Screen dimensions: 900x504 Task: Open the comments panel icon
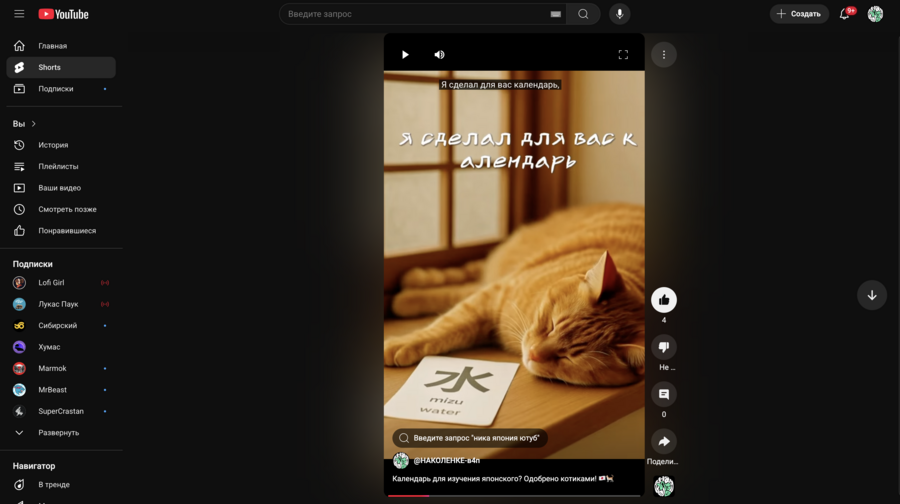(x=664, y=394)
